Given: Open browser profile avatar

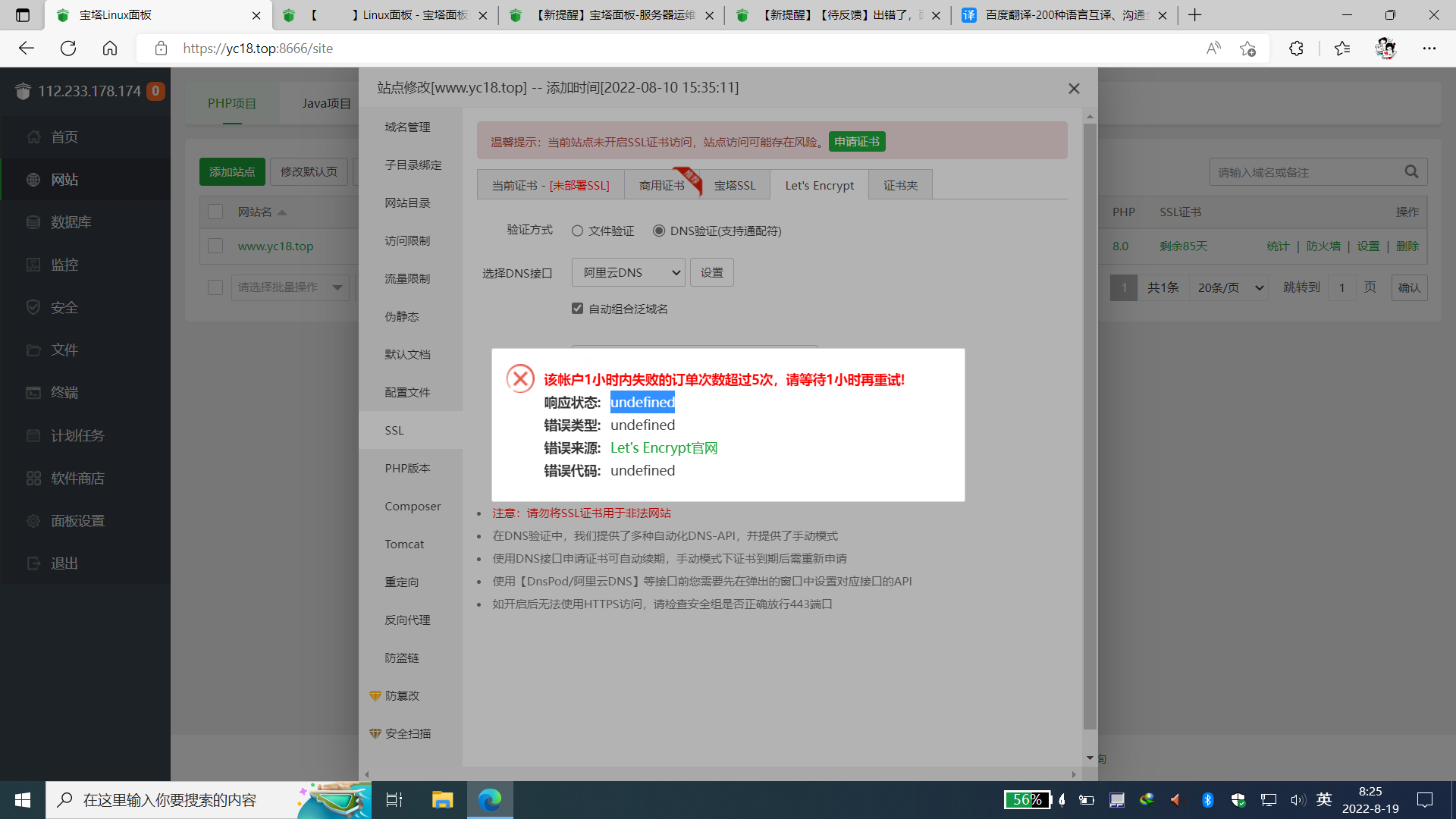Looking at the screenshot, I should click(1385, 49).
